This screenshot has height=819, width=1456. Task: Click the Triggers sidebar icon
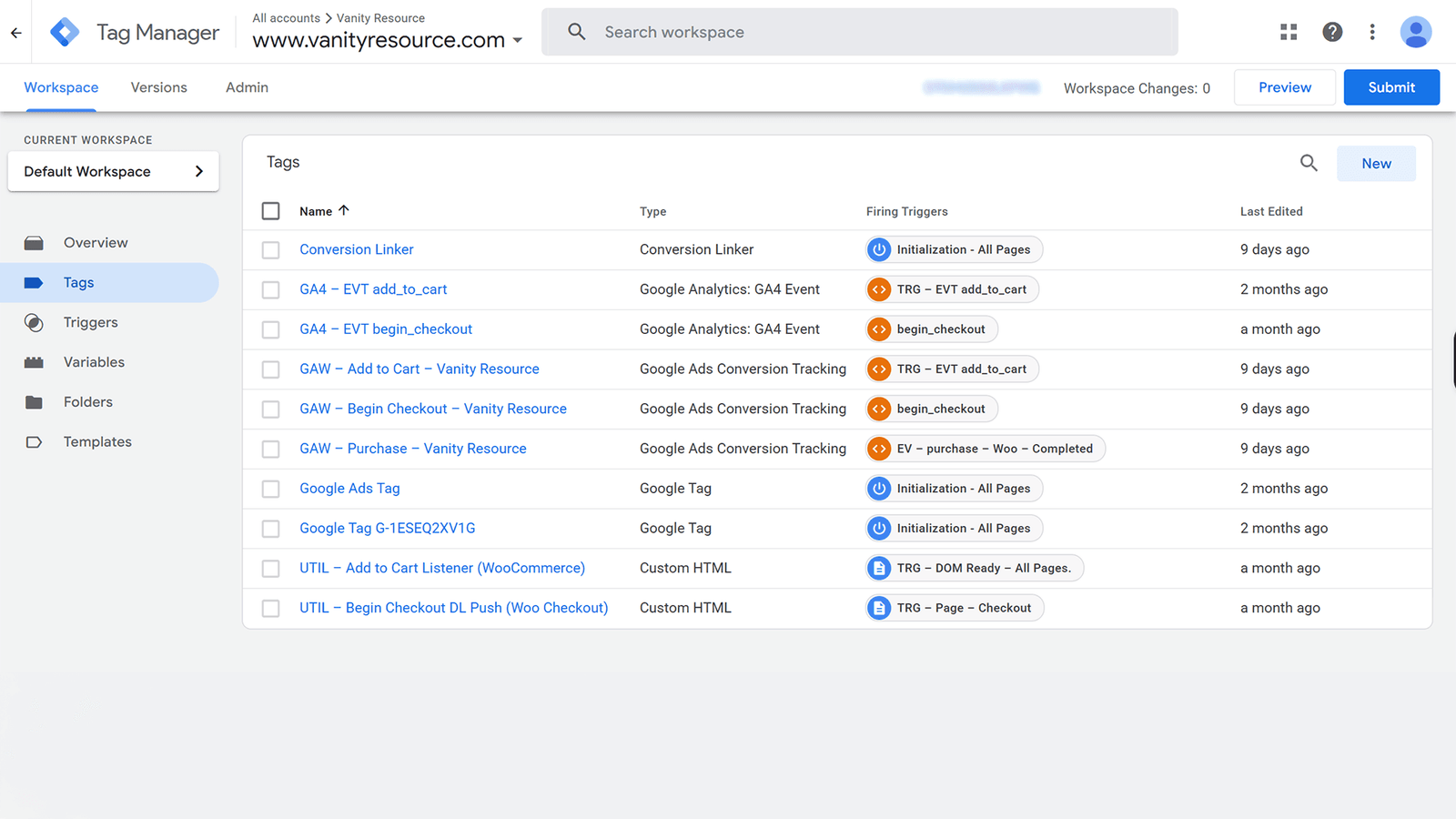[34, 322]
